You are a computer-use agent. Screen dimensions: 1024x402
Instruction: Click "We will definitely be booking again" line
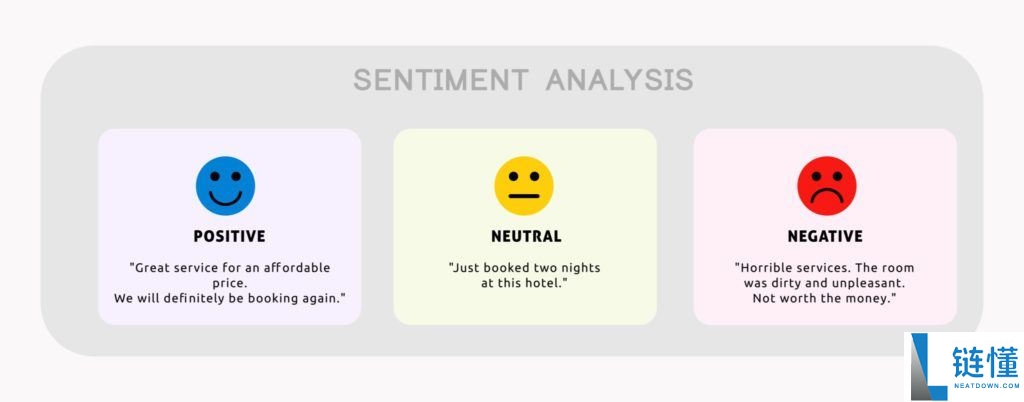(229, 299)
